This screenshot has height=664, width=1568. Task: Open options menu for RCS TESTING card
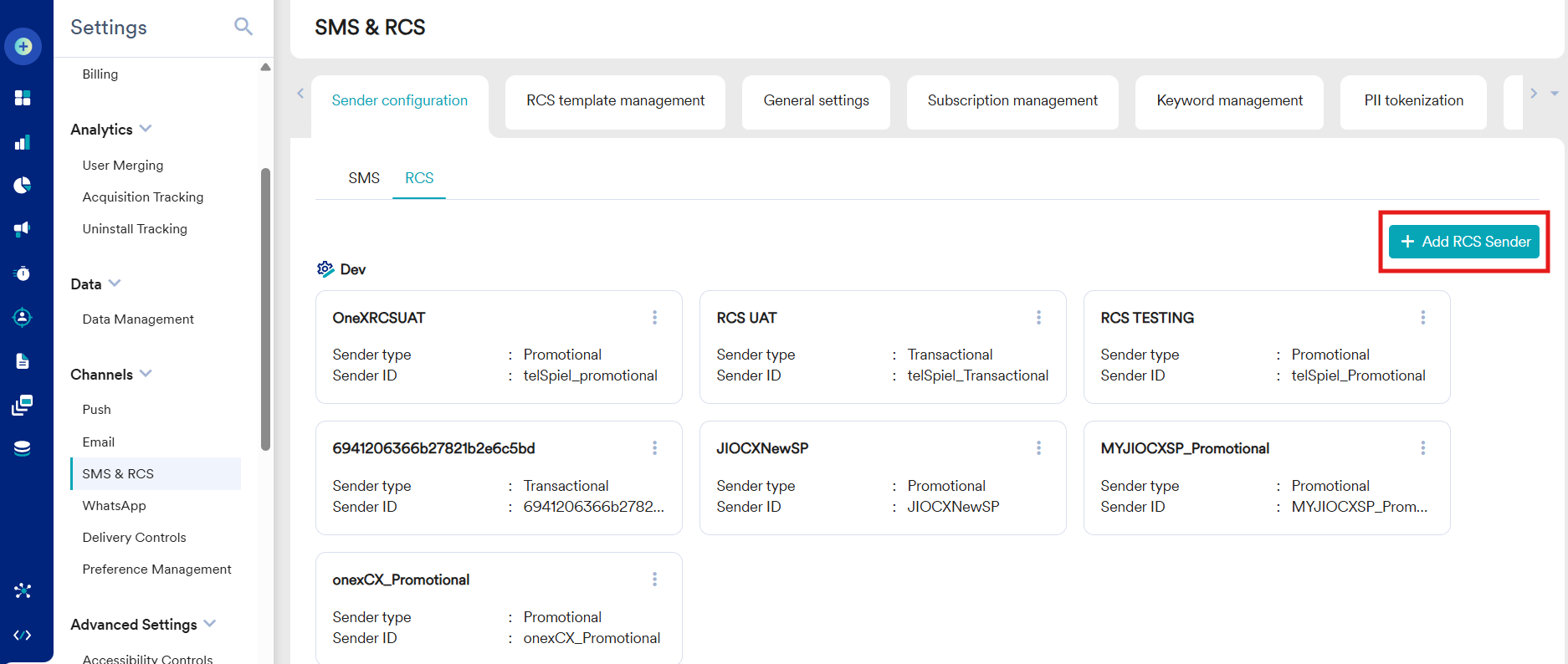point(1422,318)
